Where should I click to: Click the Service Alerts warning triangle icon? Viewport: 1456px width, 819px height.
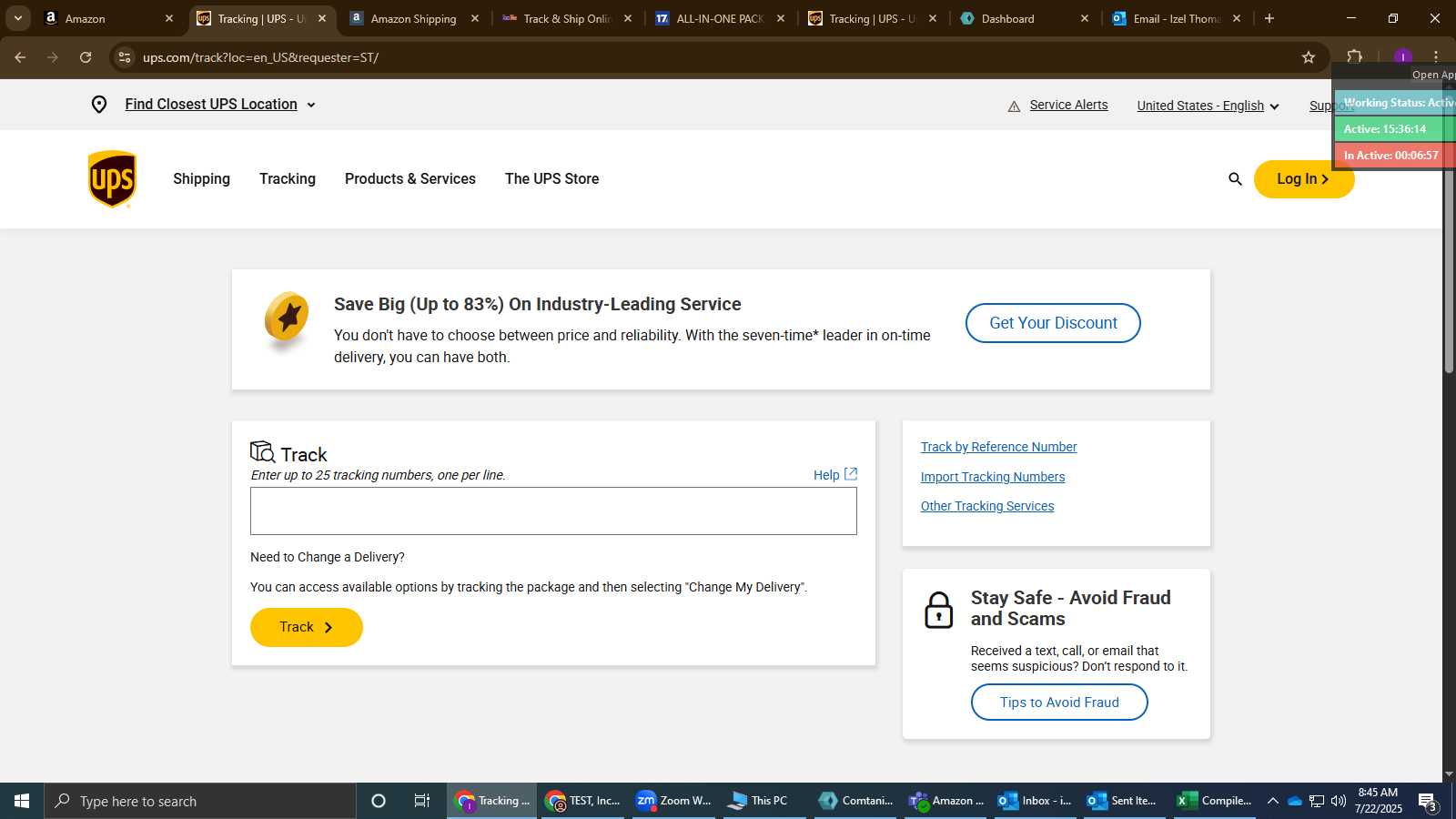(x=1014, y=106)
